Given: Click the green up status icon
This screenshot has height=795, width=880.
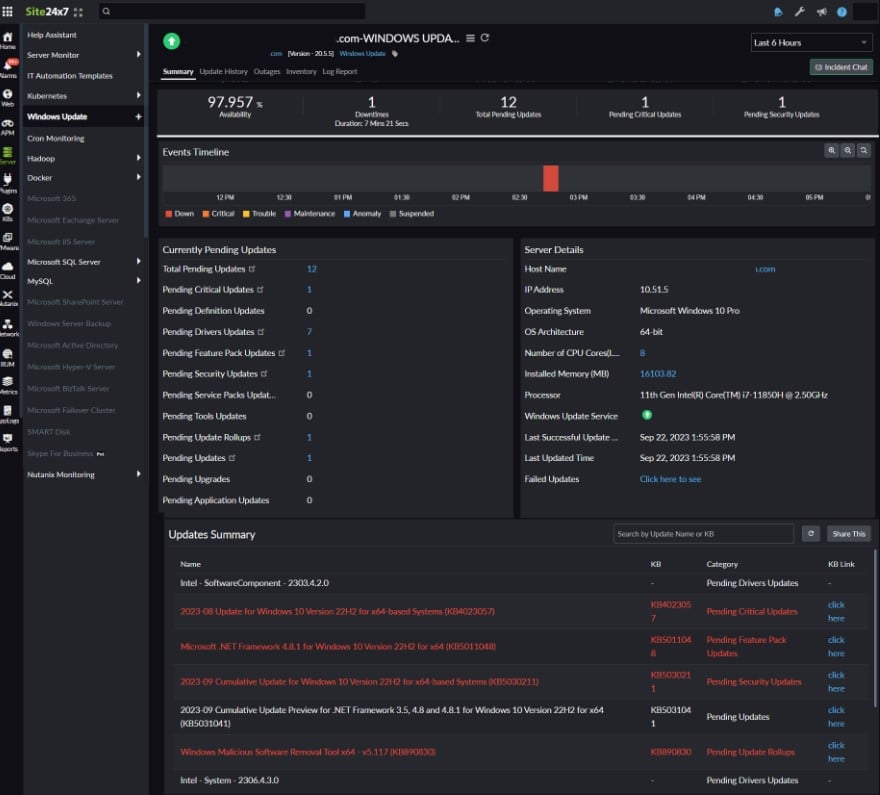Looking at the screenshot, I should tap(172, 41).
